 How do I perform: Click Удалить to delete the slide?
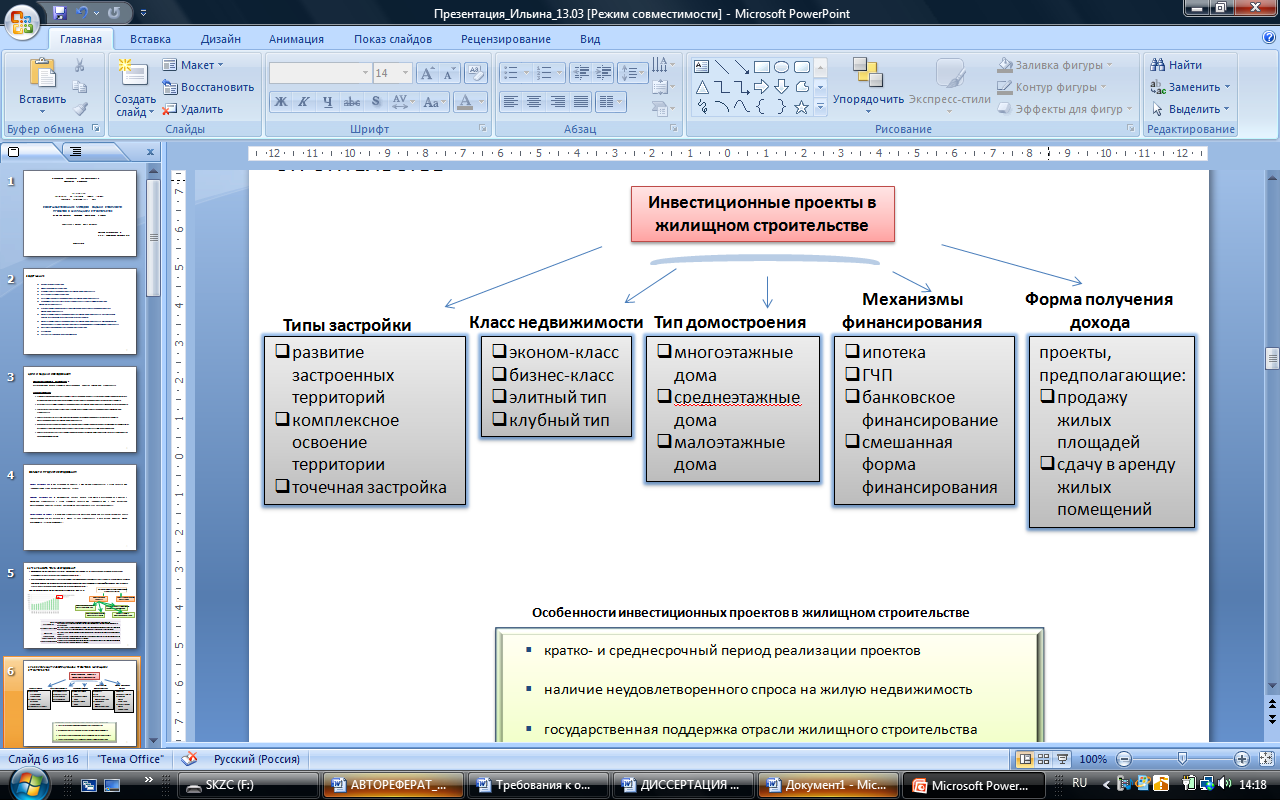194,109
